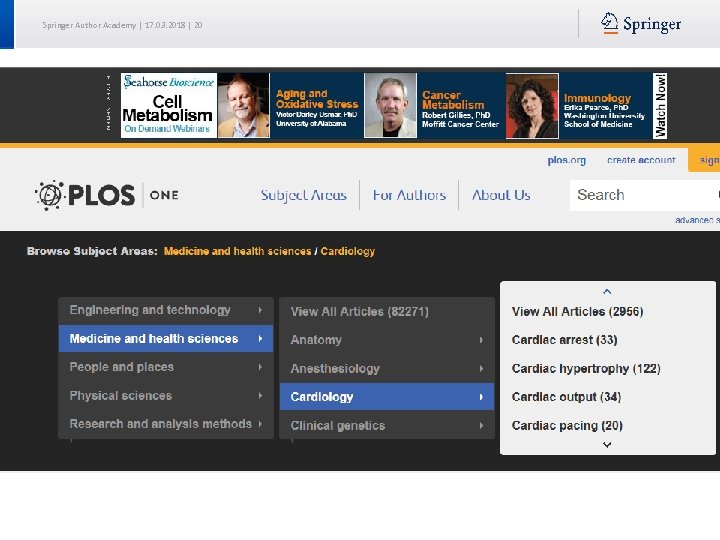Screen dimensions: 720x540
Task: Open Cardiac pacing (20) articles
Action: pos(567,426)
